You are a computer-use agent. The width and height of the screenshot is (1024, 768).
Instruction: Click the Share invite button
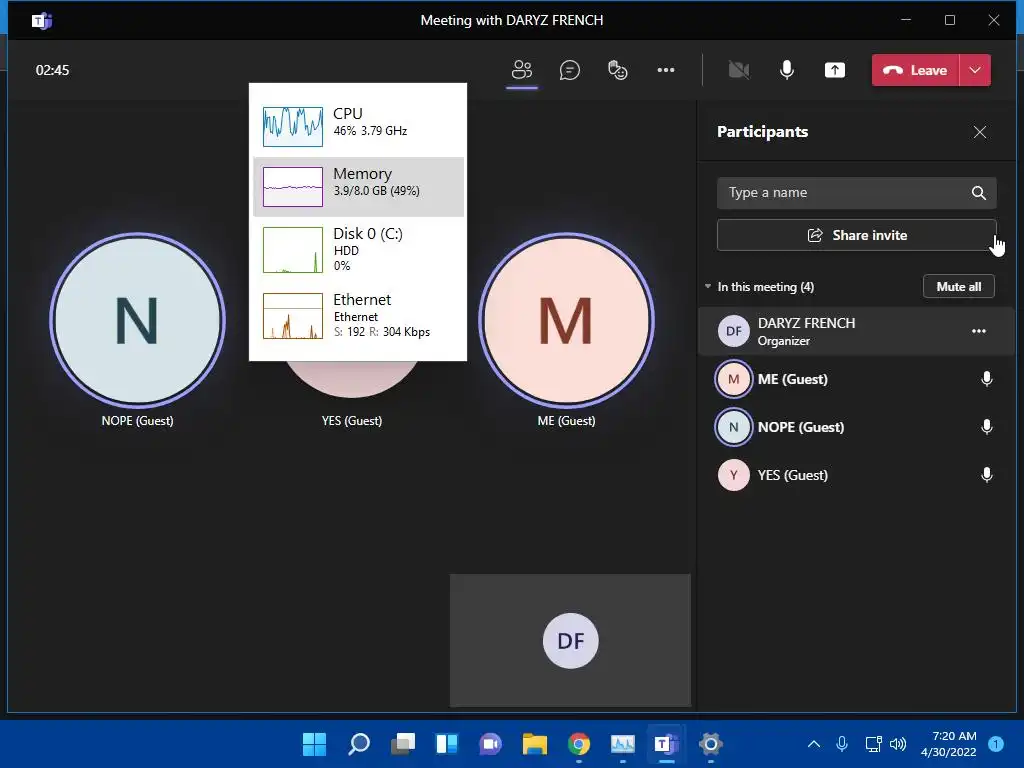pyautogui.click(x=856, y=235)
